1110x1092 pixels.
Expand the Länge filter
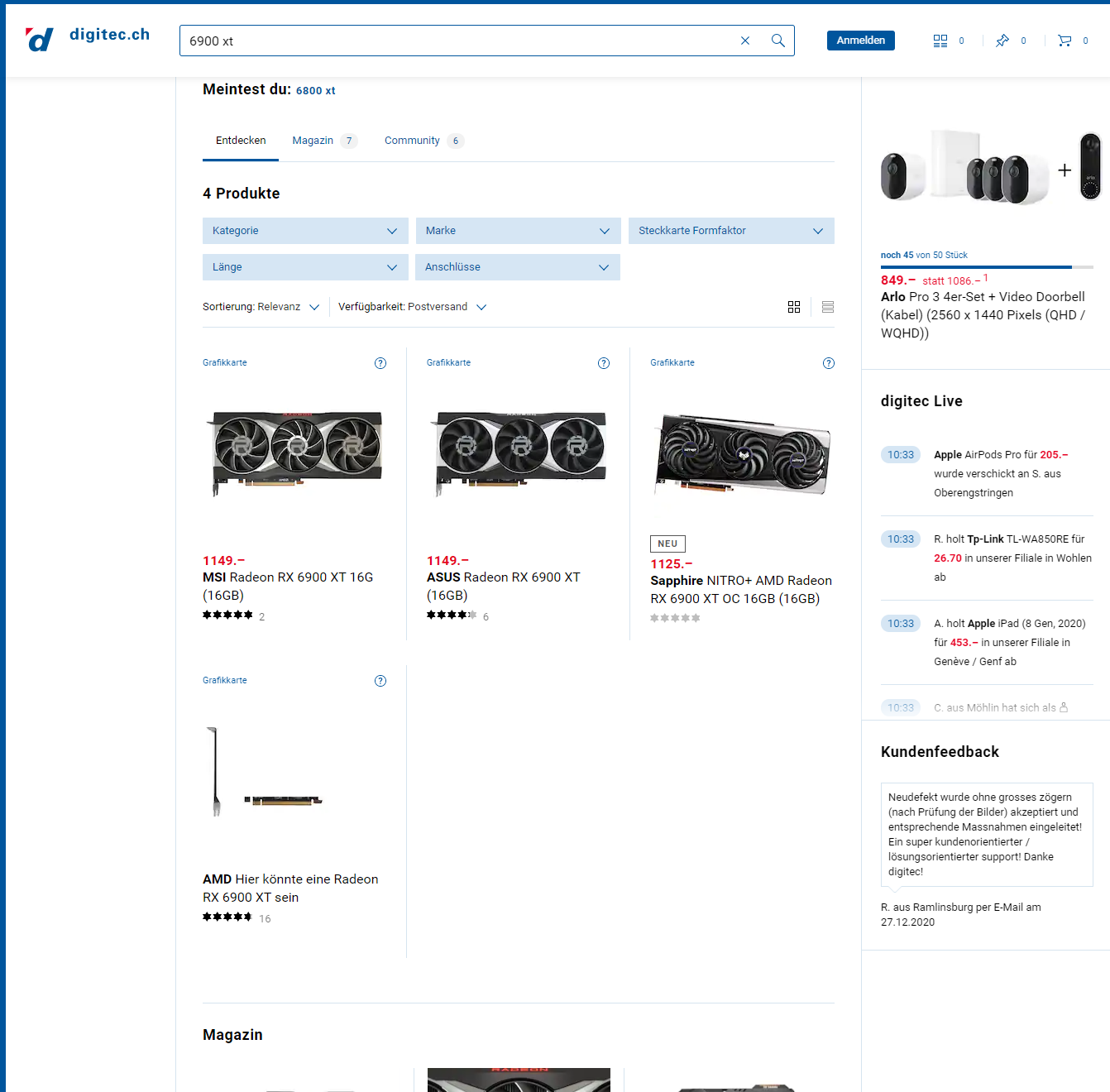(x=305, y=267)
